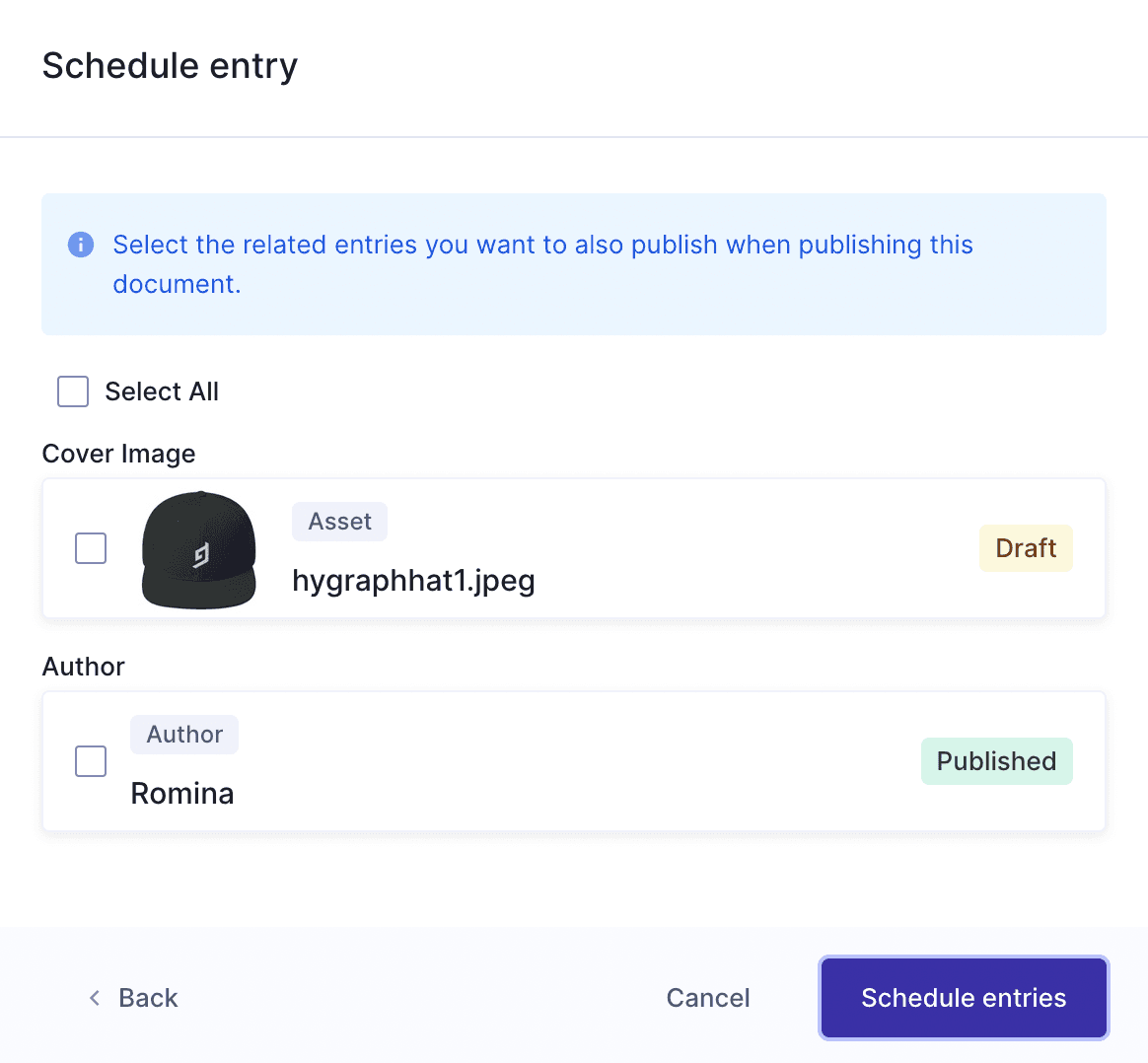Click the informational banner about related entries

574,264
